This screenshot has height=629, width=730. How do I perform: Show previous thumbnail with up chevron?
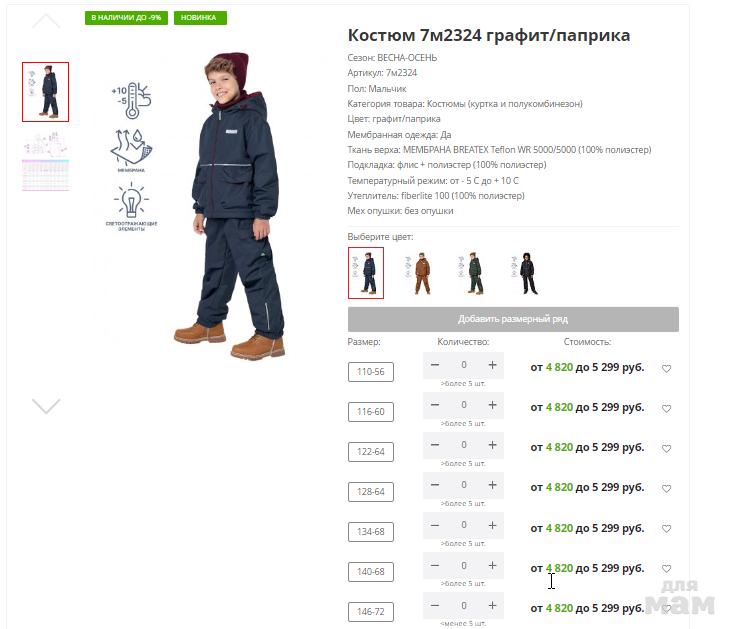coord(46,21)
